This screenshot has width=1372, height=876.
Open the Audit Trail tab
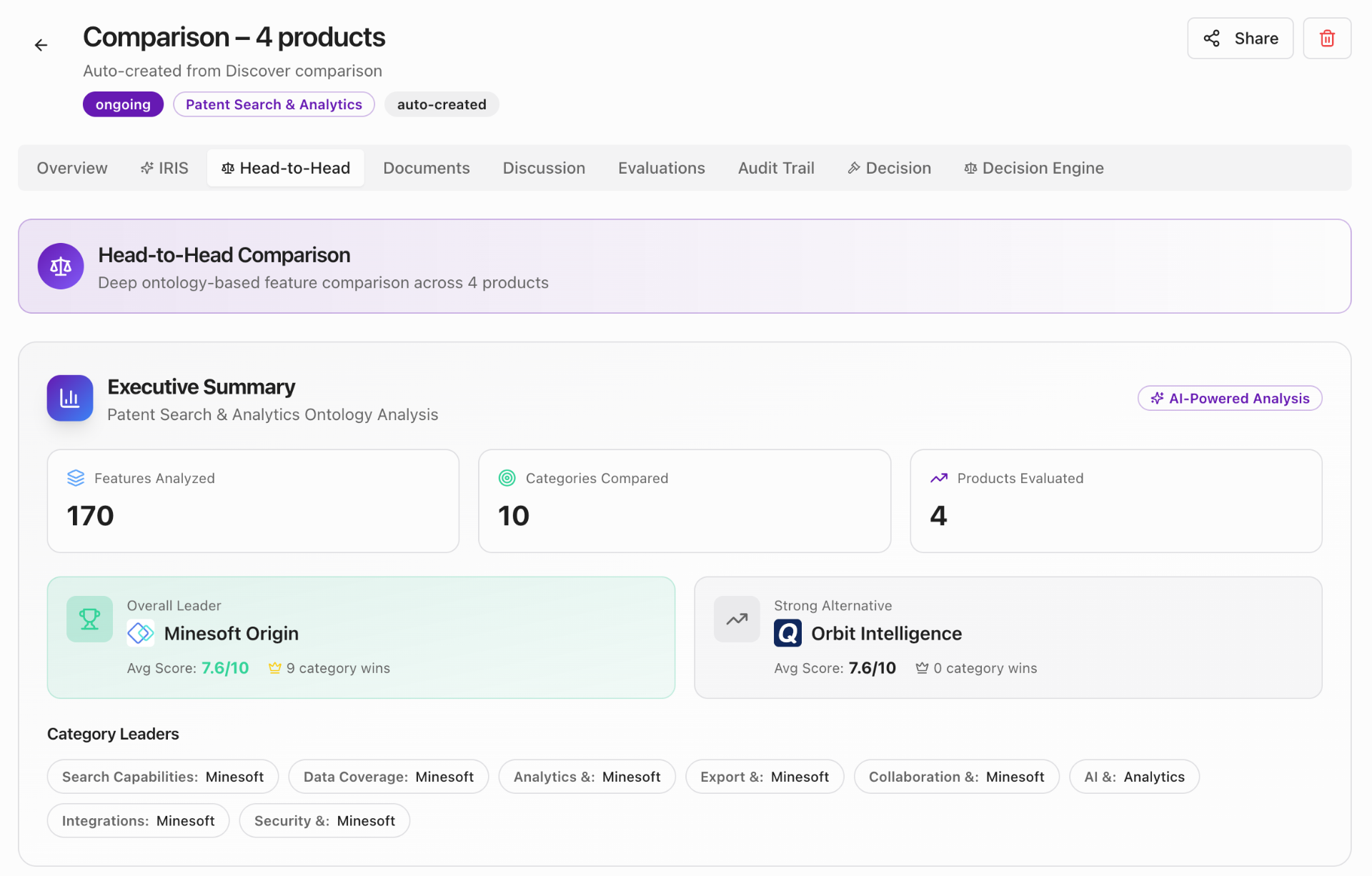(776, 167)
